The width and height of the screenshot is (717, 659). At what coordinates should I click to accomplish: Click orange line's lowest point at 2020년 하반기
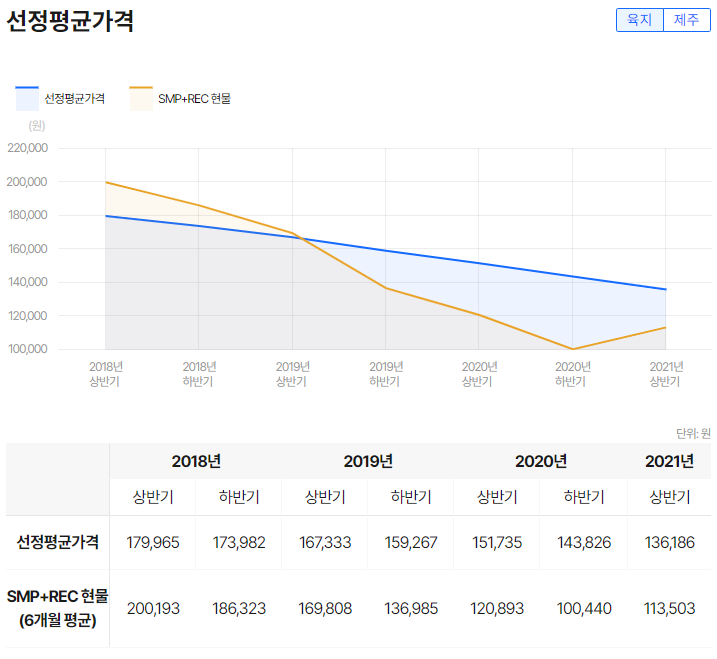tap(573, 349)
